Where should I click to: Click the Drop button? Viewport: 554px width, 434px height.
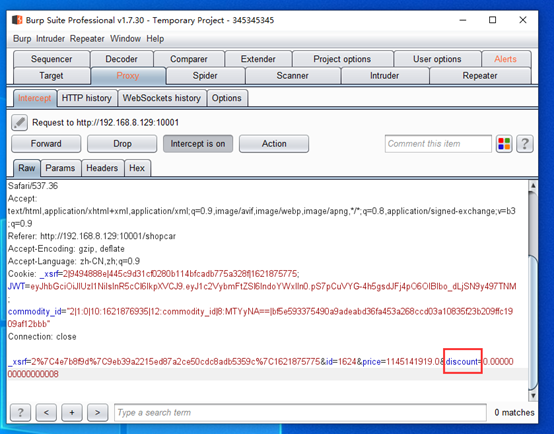122,144
